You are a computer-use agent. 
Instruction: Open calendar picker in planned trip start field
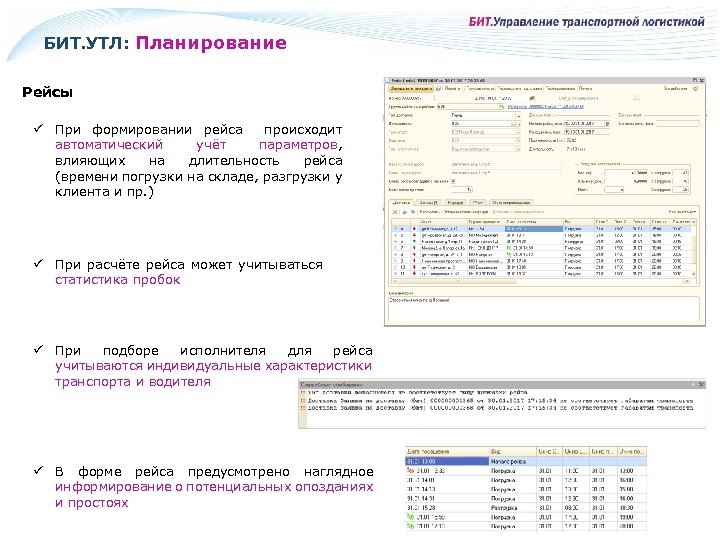point(607,124)
